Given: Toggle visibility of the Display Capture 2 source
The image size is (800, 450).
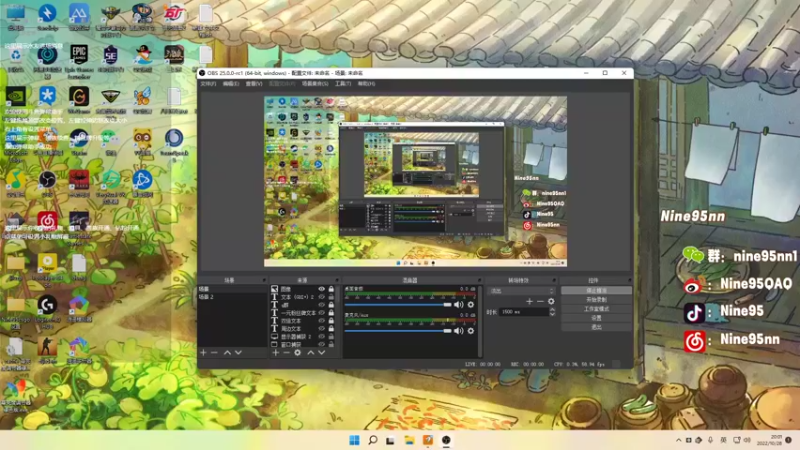Looking at the screenshot, I should 321,337.
